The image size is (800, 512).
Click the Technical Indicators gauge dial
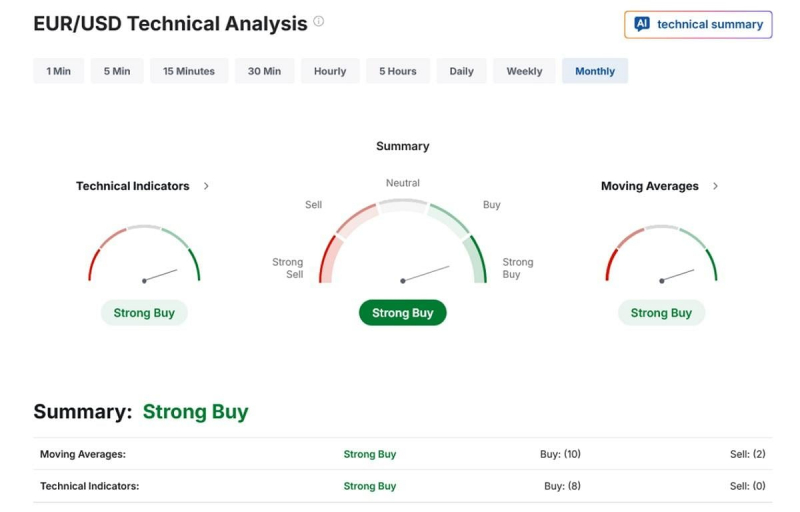coord(144,253)
